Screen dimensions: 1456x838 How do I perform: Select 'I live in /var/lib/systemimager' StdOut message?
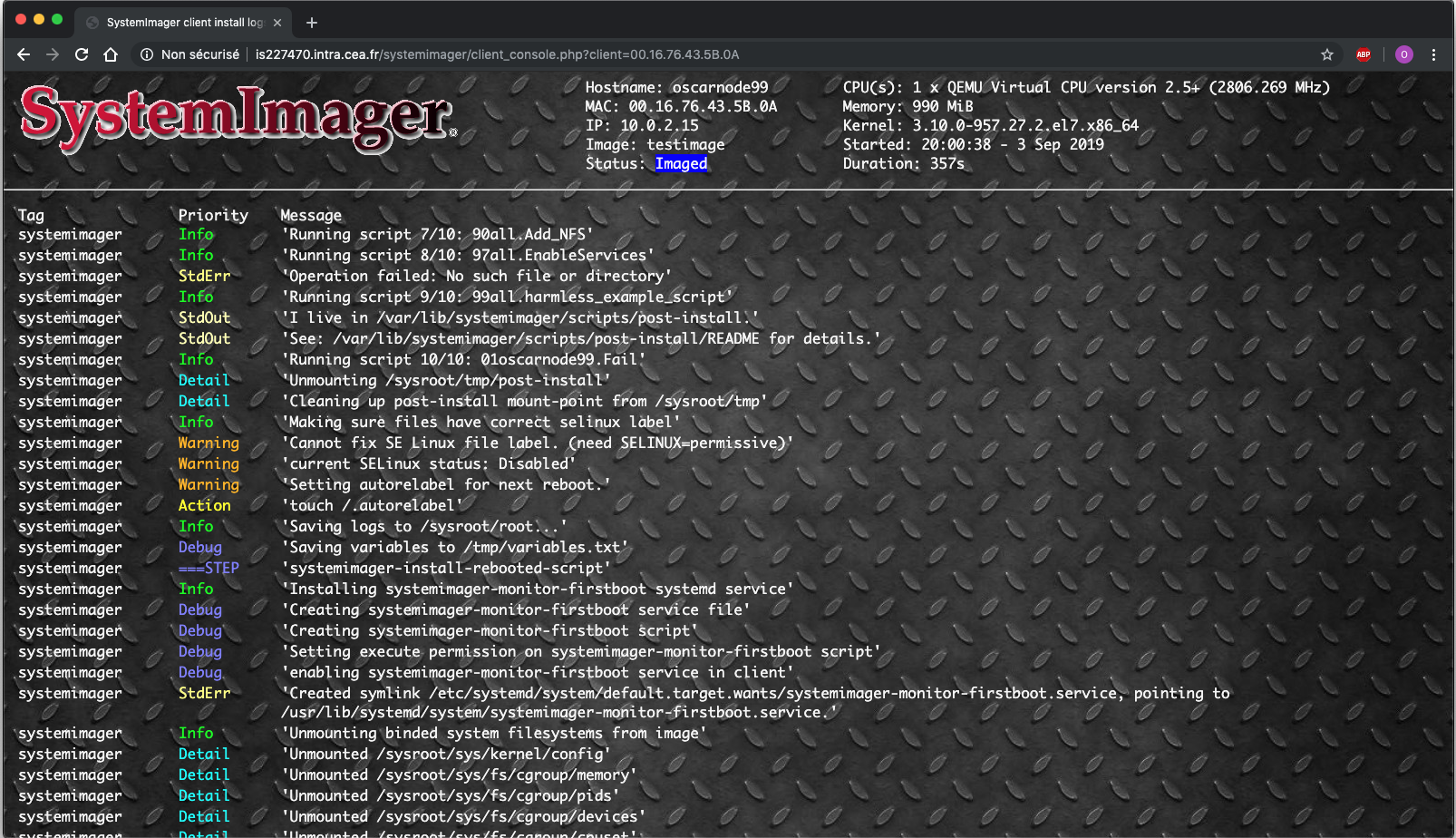(x=520, y=317)
